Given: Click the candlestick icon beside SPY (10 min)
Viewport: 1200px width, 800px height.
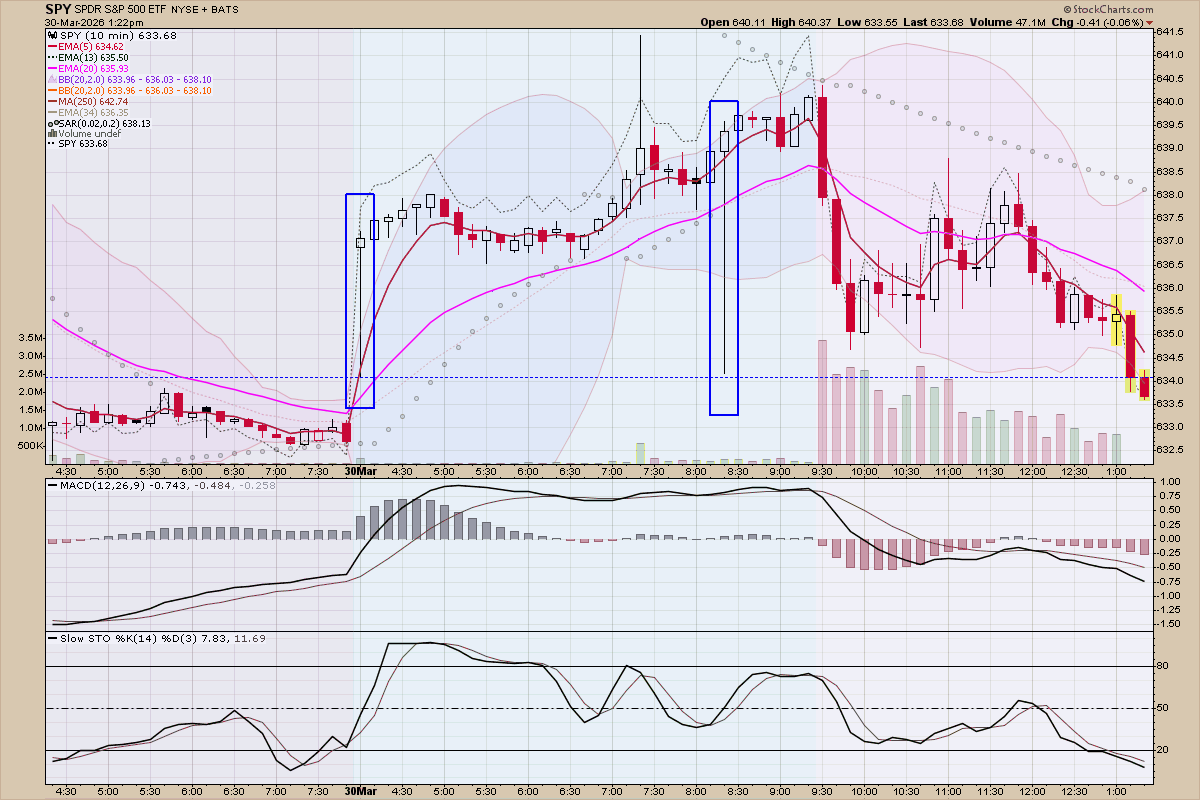Looking at the screenshot, I should click(52, 35).
